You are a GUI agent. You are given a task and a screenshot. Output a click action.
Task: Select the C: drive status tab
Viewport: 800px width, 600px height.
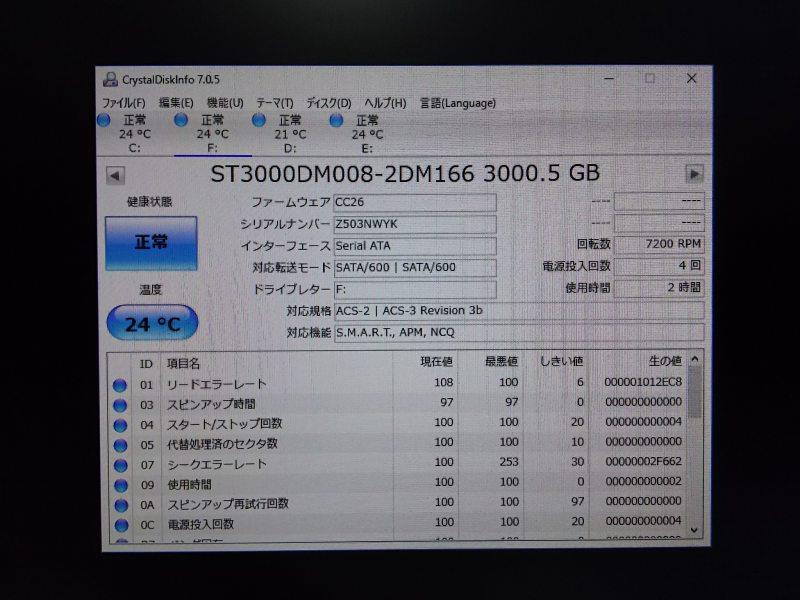click(x=135, y=134)
